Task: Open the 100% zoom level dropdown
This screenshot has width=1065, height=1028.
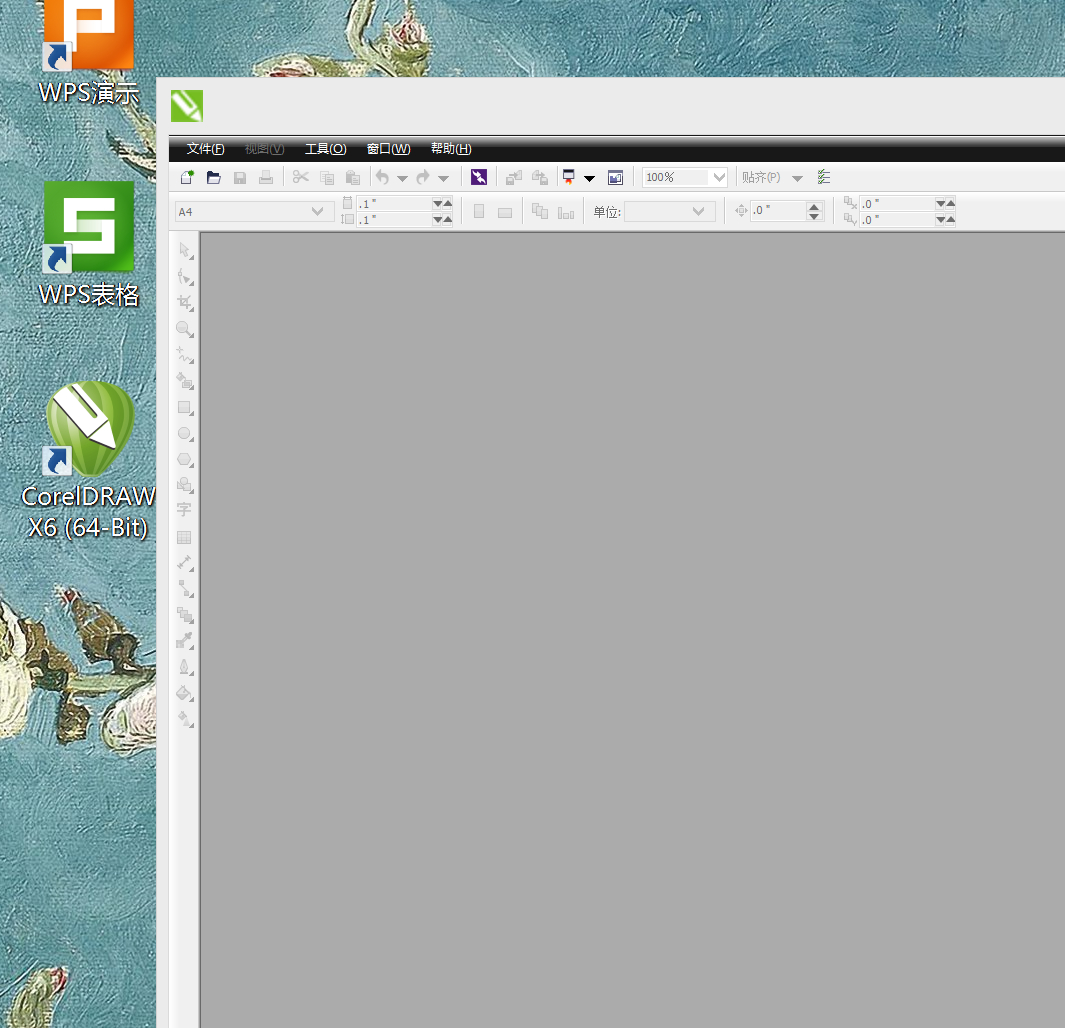Action: click(719, 177)
